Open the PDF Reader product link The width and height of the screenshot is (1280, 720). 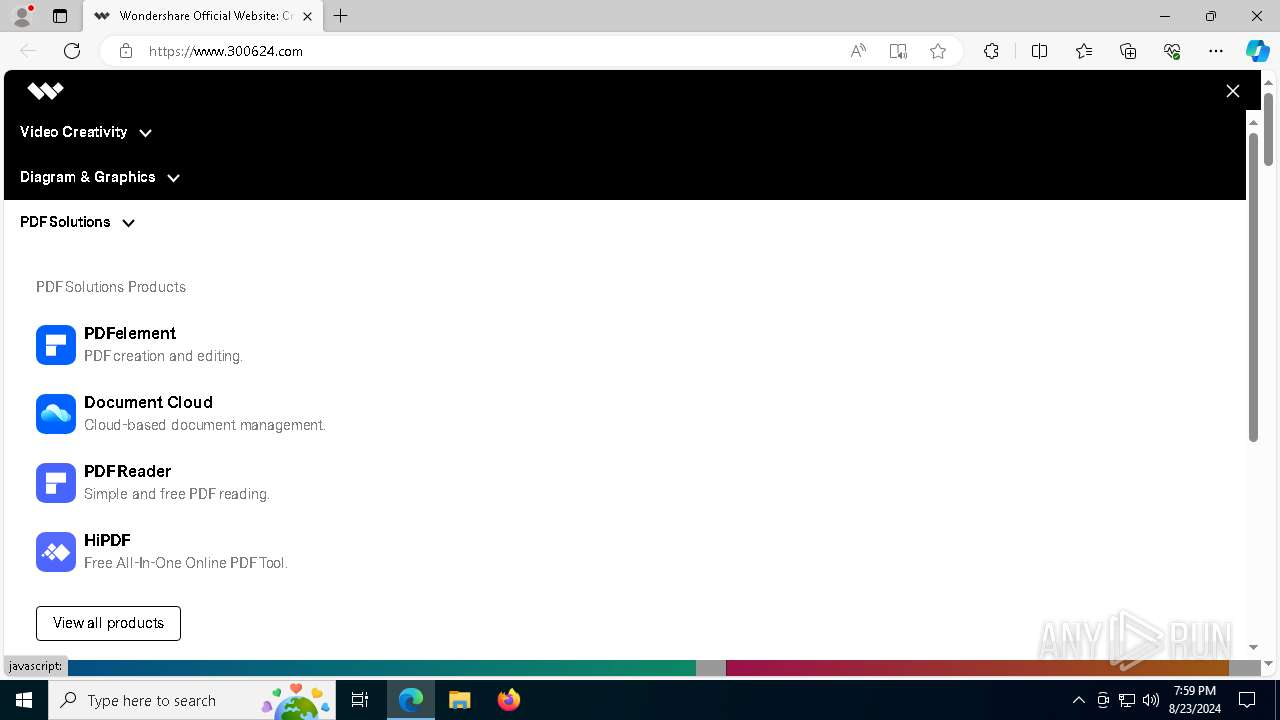[x=127, y=472]
